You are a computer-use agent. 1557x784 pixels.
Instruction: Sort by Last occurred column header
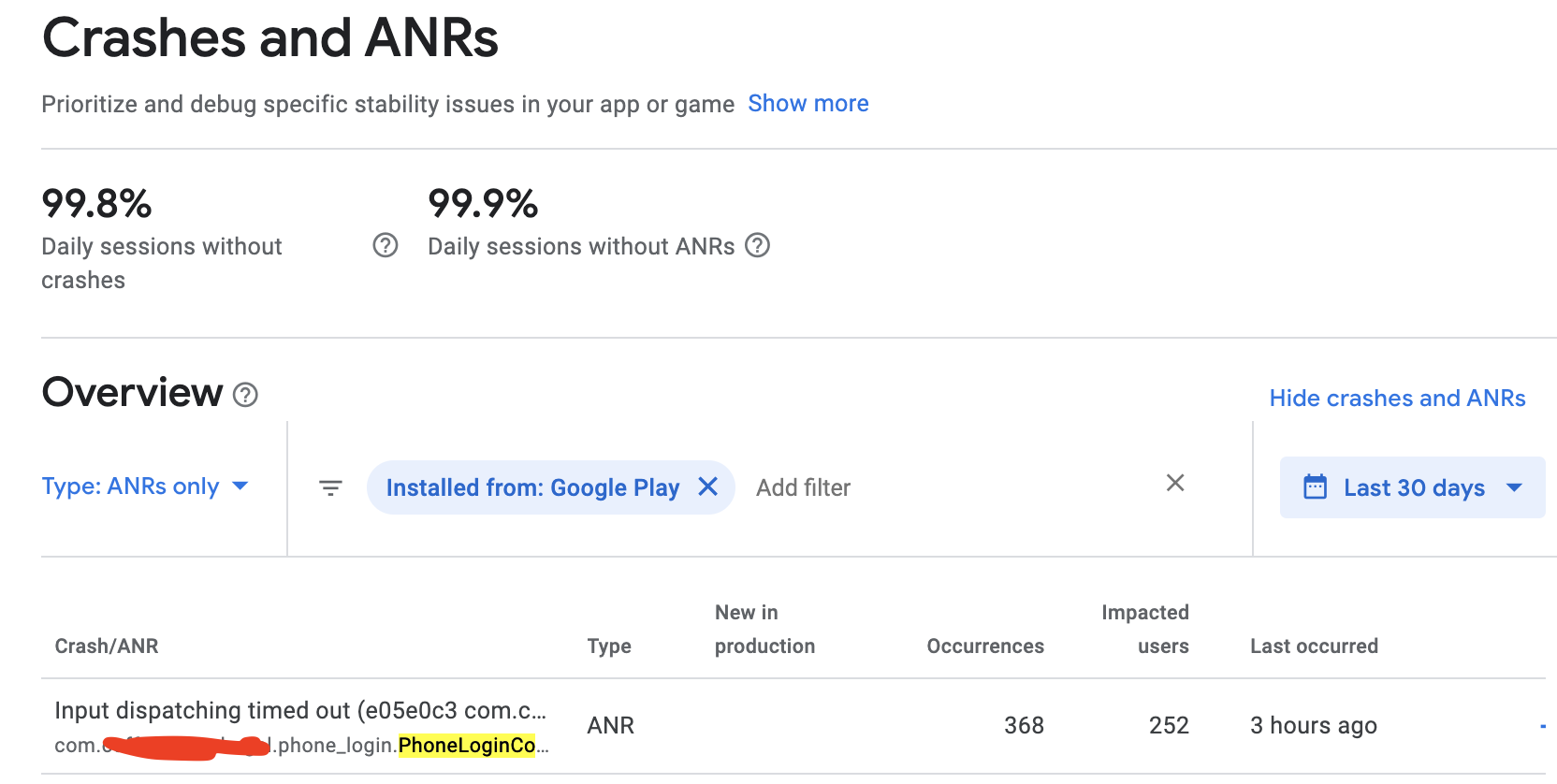tap(1314, 646)
